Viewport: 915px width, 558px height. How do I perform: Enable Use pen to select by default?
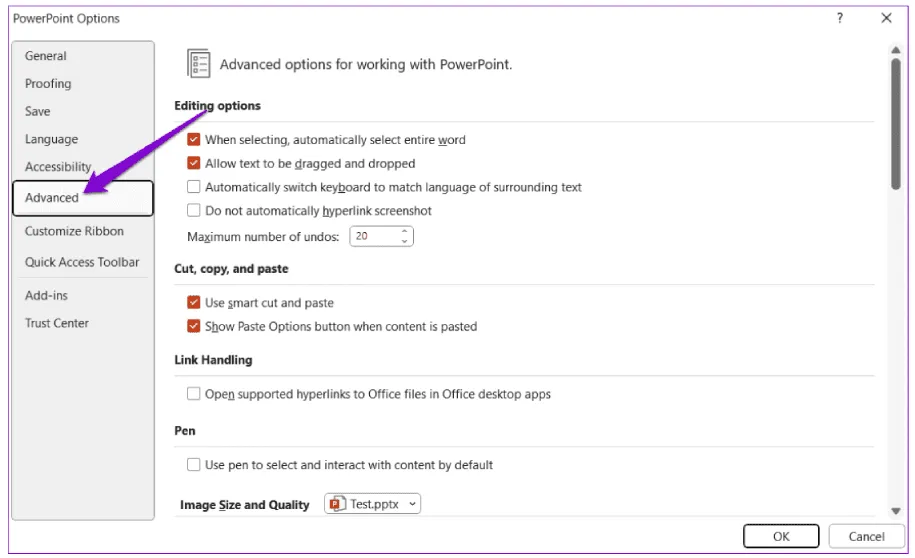[x=194, y=465]
